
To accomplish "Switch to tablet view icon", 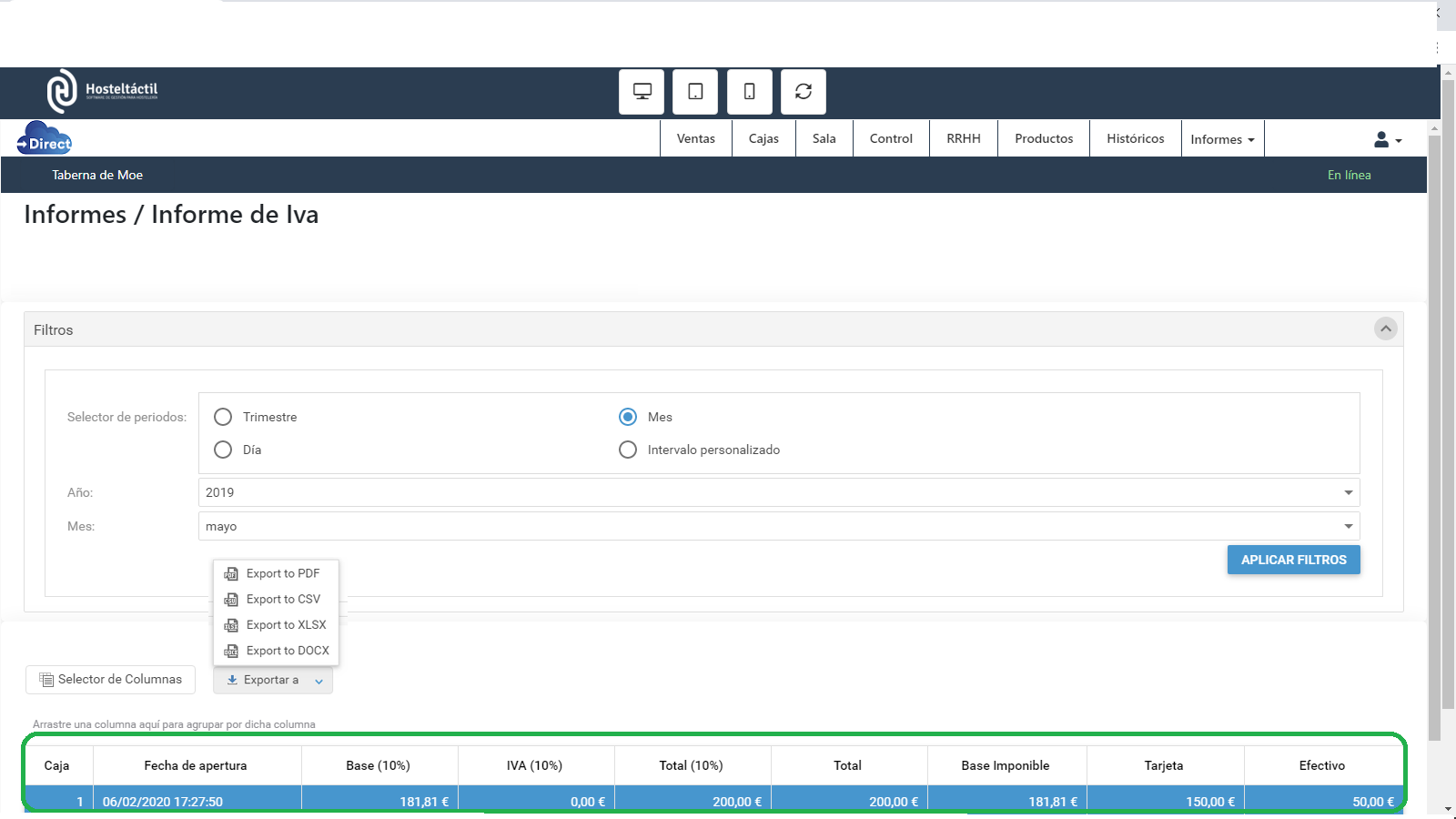I will 695,92.
